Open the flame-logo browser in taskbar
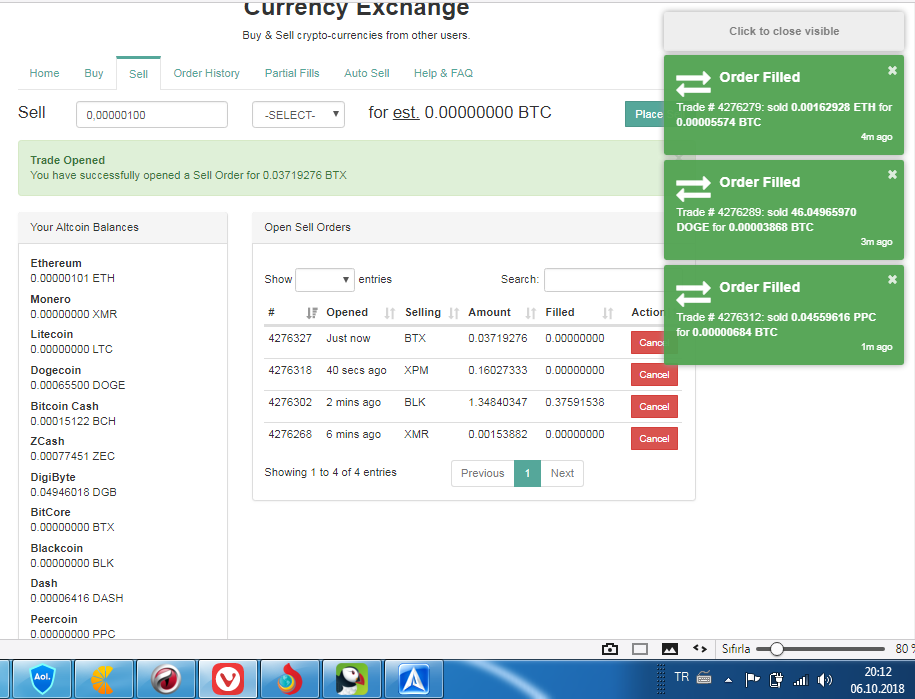 [289, 680]
